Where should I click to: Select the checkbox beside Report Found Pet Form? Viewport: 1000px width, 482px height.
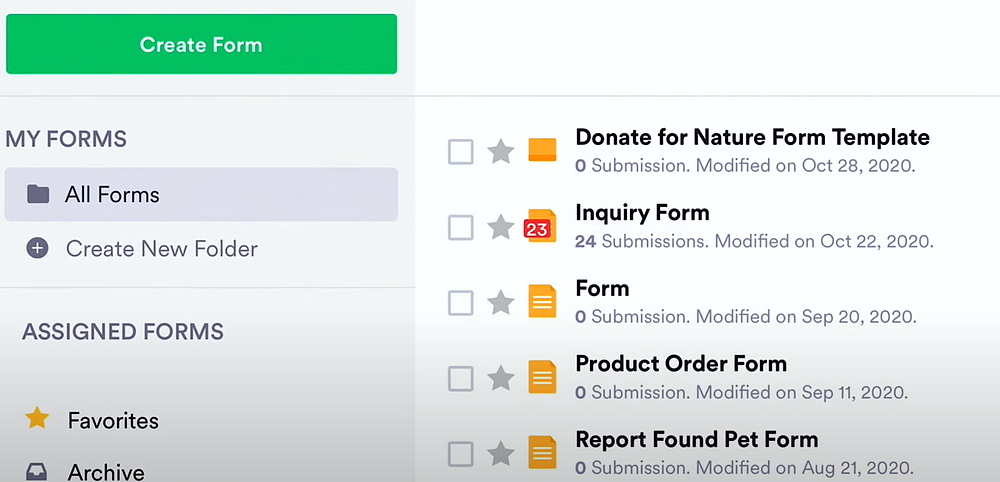(460, 454)
